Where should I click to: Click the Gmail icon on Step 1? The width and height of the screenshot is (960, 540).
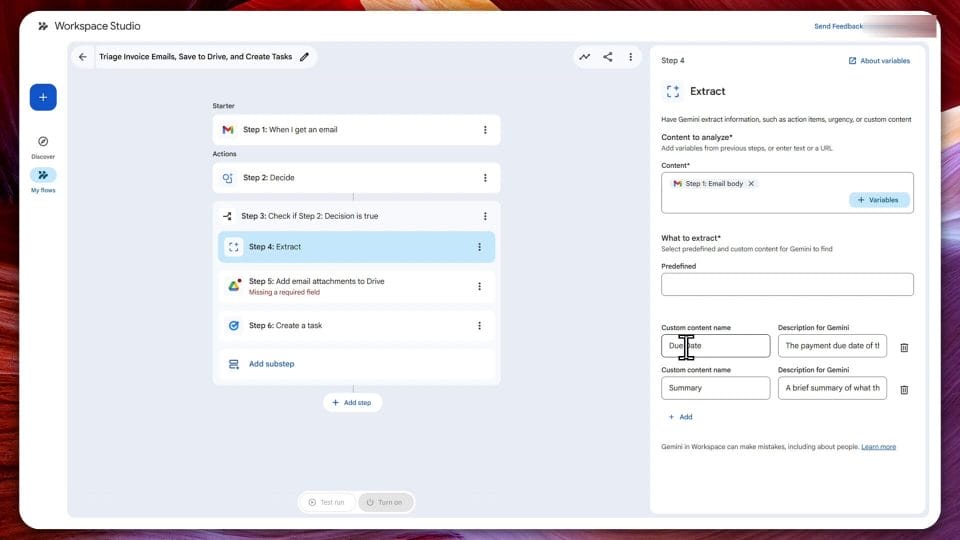tap(228, 130)
